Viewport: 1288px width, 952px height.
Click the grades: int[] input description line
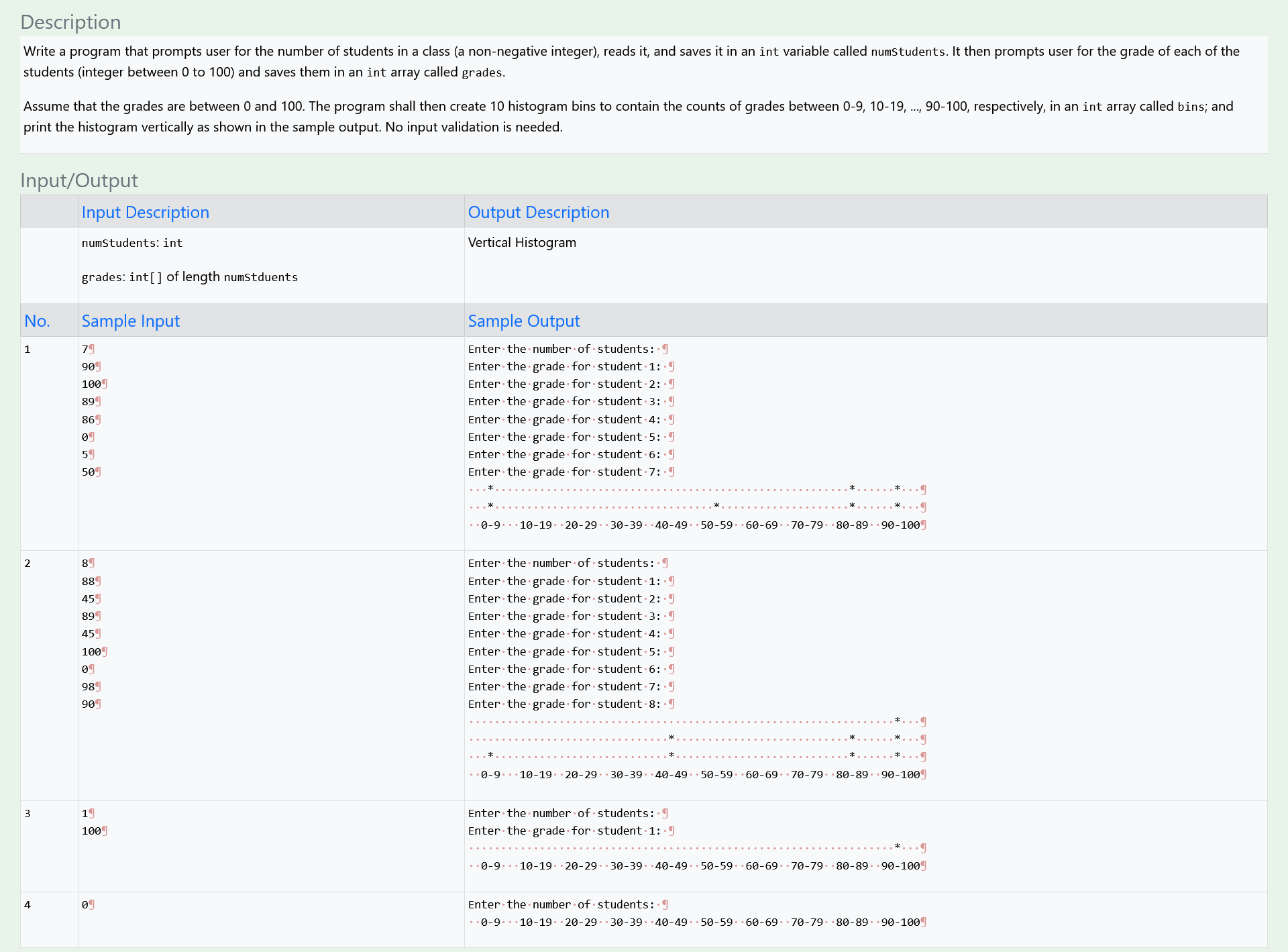click(189, 277)
